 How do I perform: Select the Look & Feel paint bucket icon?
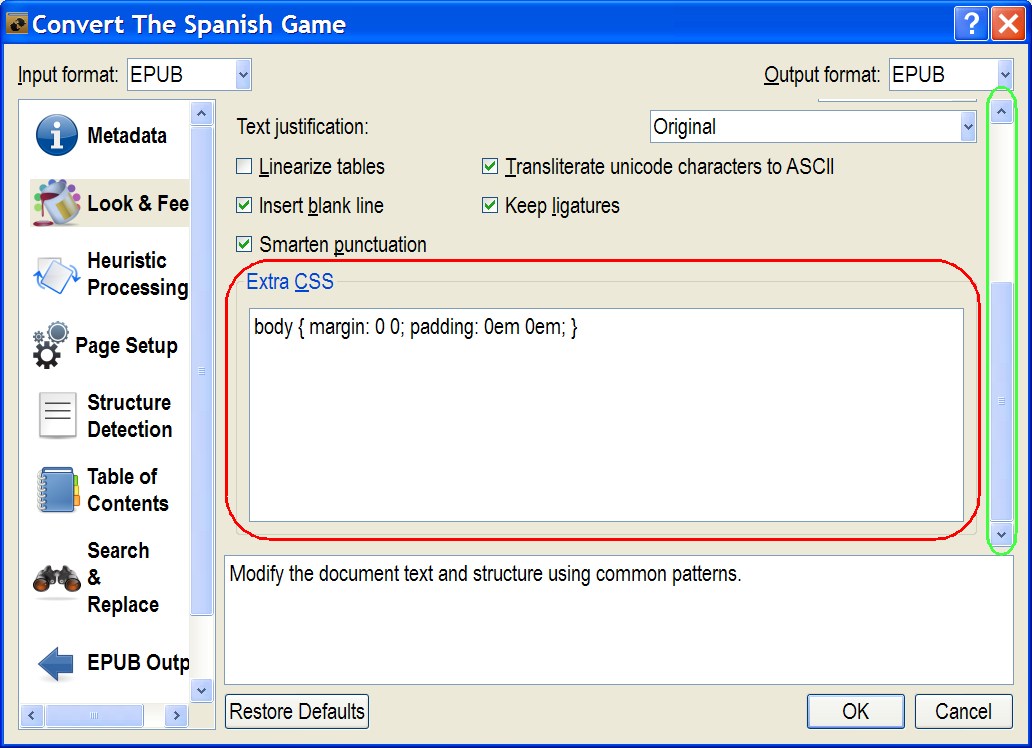tap(56, 203)
